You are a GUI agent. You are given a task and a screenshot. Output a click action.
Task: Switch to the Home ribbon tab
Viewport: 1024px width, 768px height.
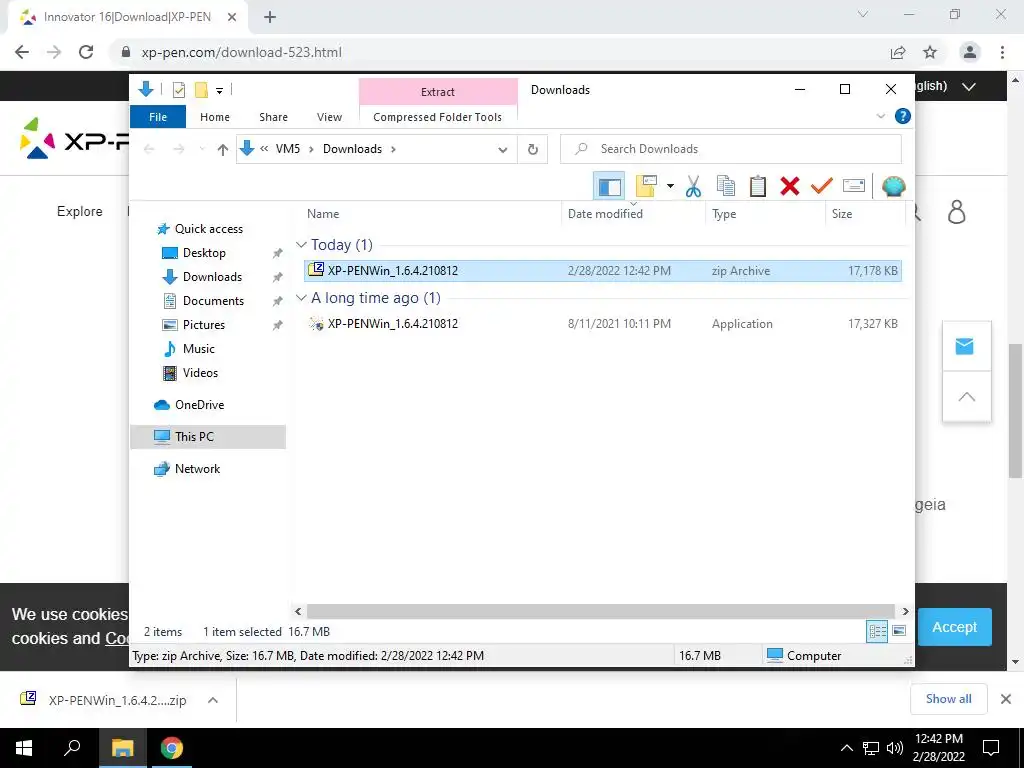pos(215,117)
